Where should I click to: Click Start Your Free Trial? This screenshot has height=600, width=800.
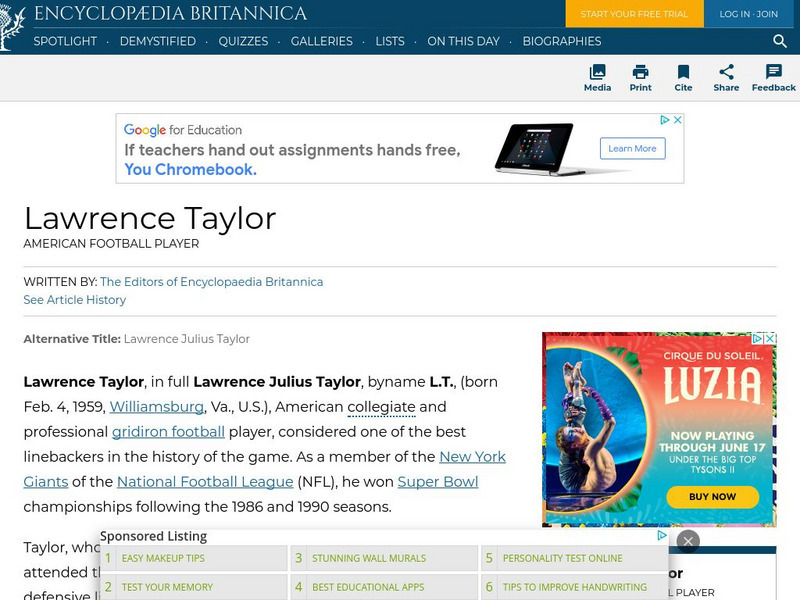tap(634, 15)
